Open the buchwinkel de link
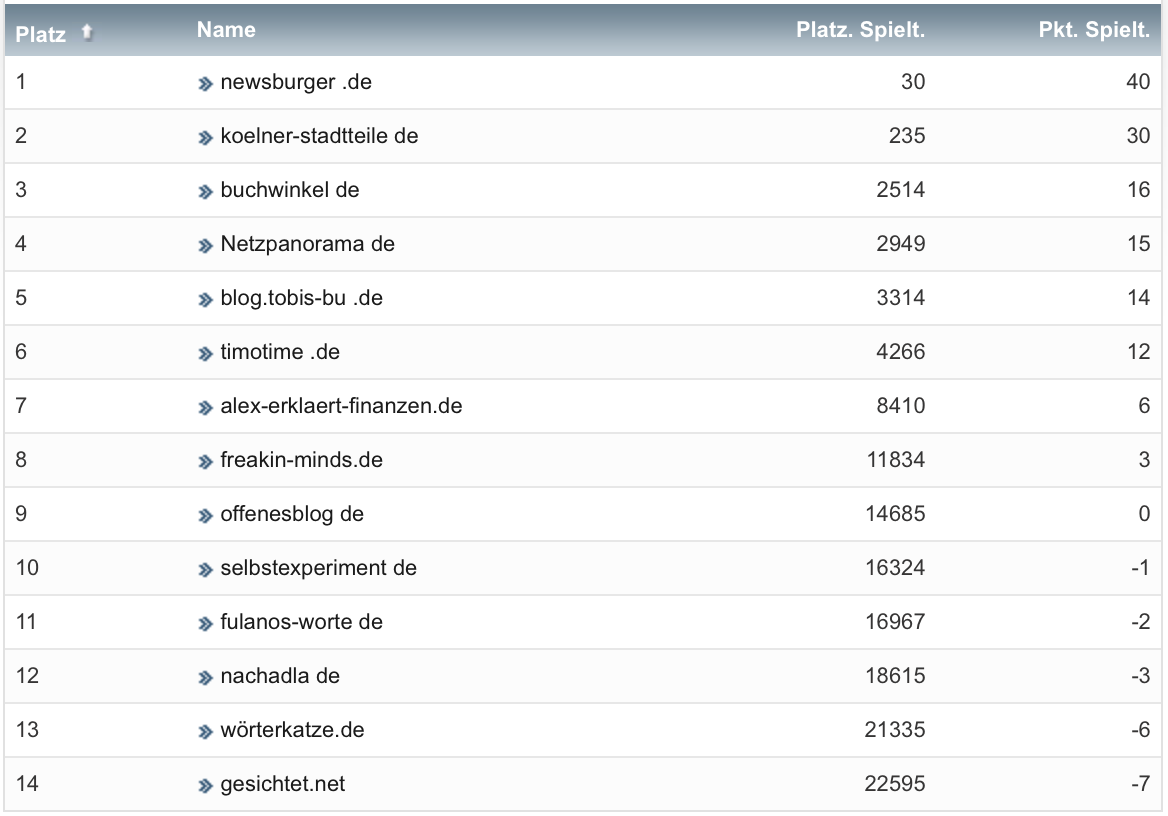 (x=290, y=190)
